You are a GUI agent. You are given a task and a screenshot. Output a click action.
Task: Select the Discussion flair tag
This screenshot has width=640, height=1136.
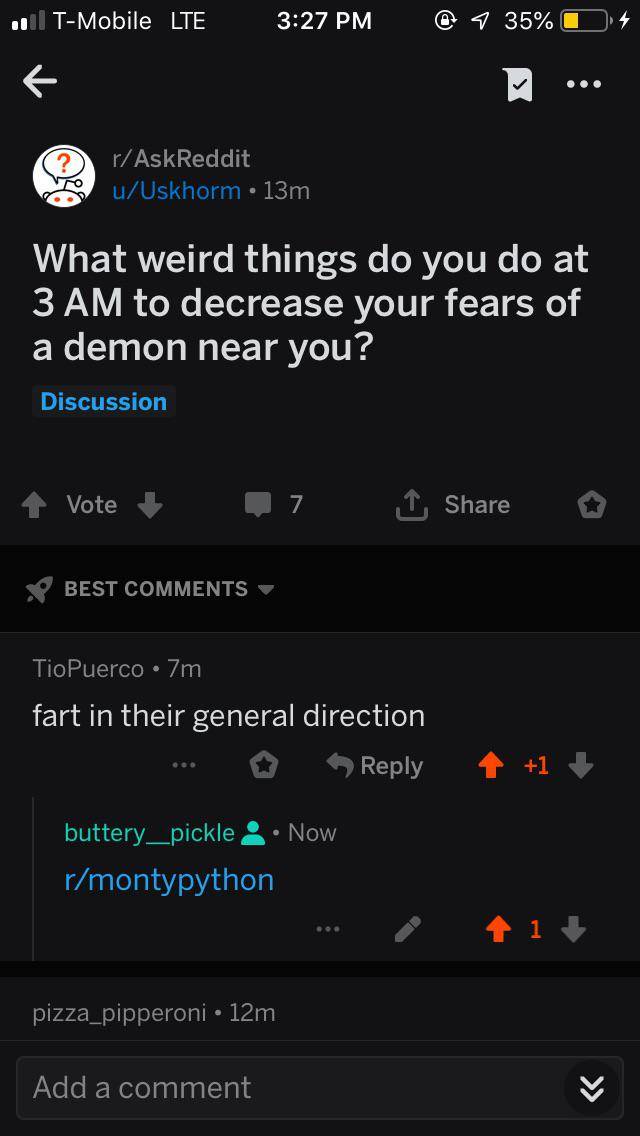click(104, 402)
